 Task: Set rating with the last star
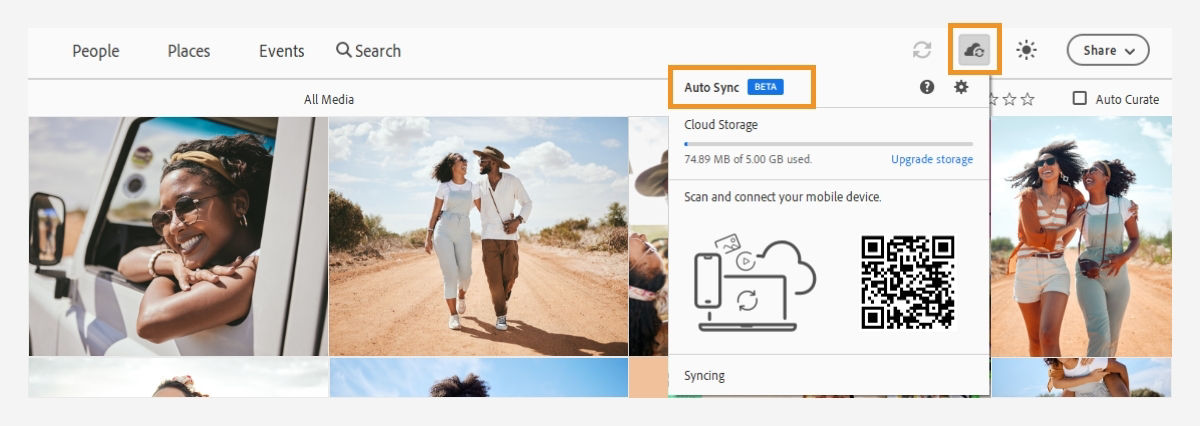click(x=1028, y=99)
